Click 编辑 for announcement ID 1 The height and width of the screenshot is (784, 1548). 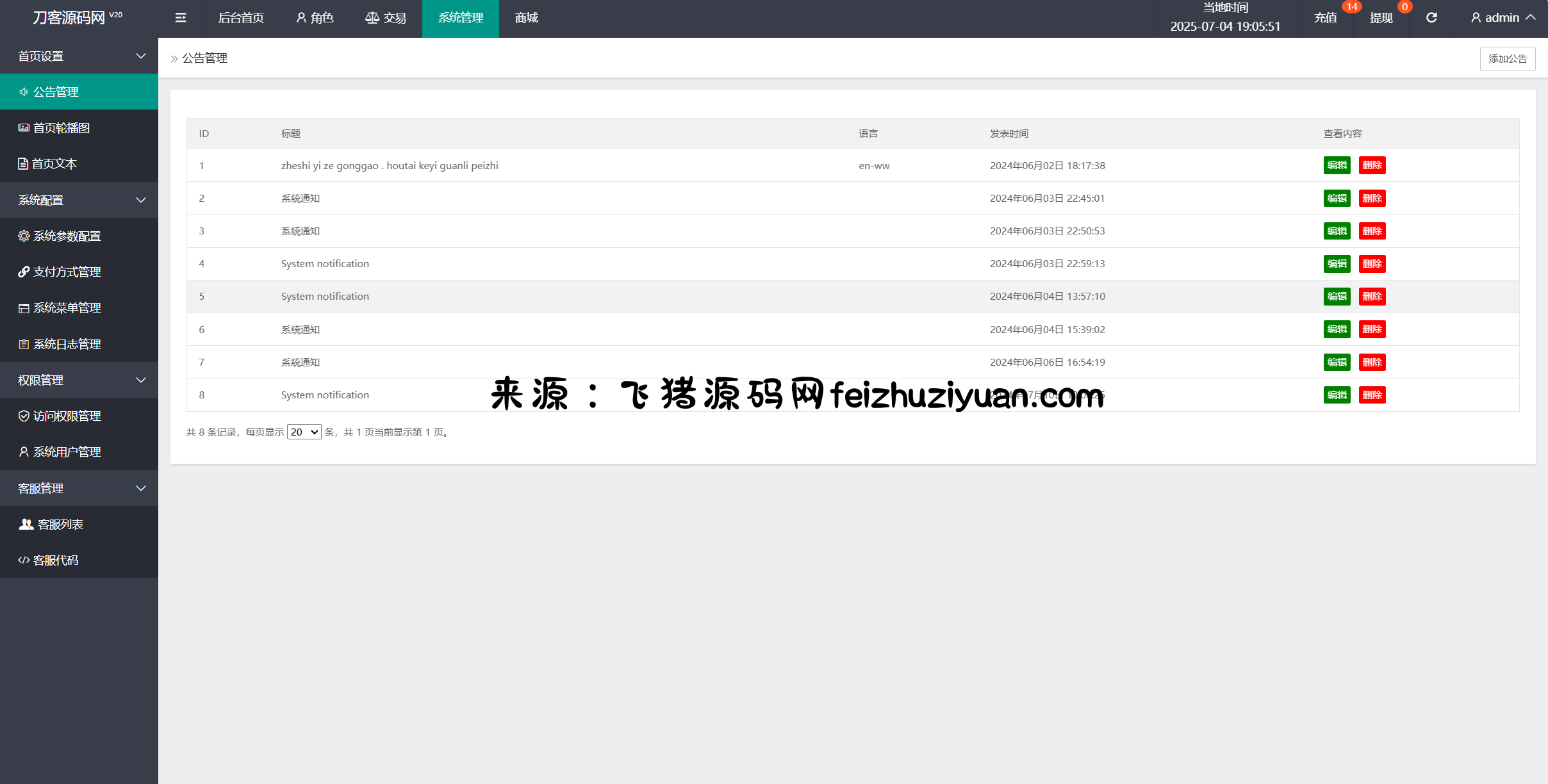click(x=1337, y=165)
